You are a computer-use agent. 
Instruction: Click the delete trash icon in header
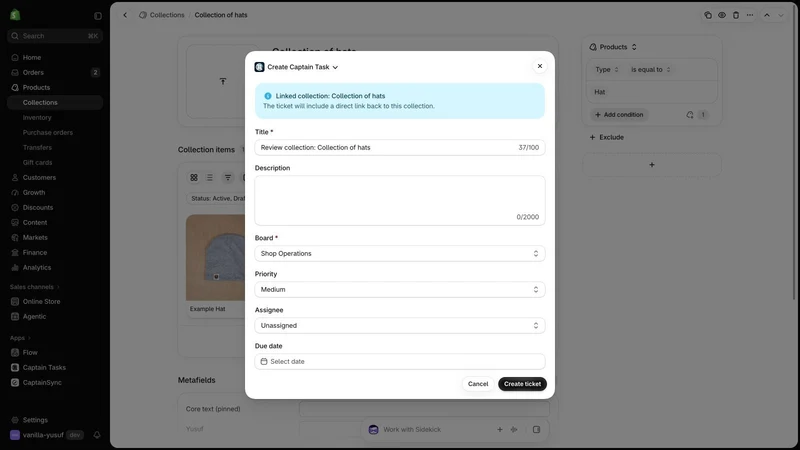(736, 15)
